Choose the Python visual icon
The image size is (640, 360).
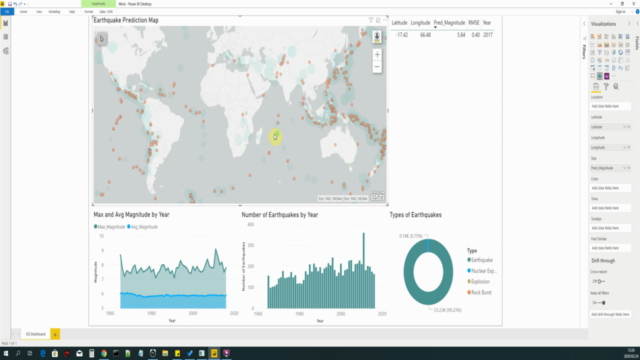point(620,68)
